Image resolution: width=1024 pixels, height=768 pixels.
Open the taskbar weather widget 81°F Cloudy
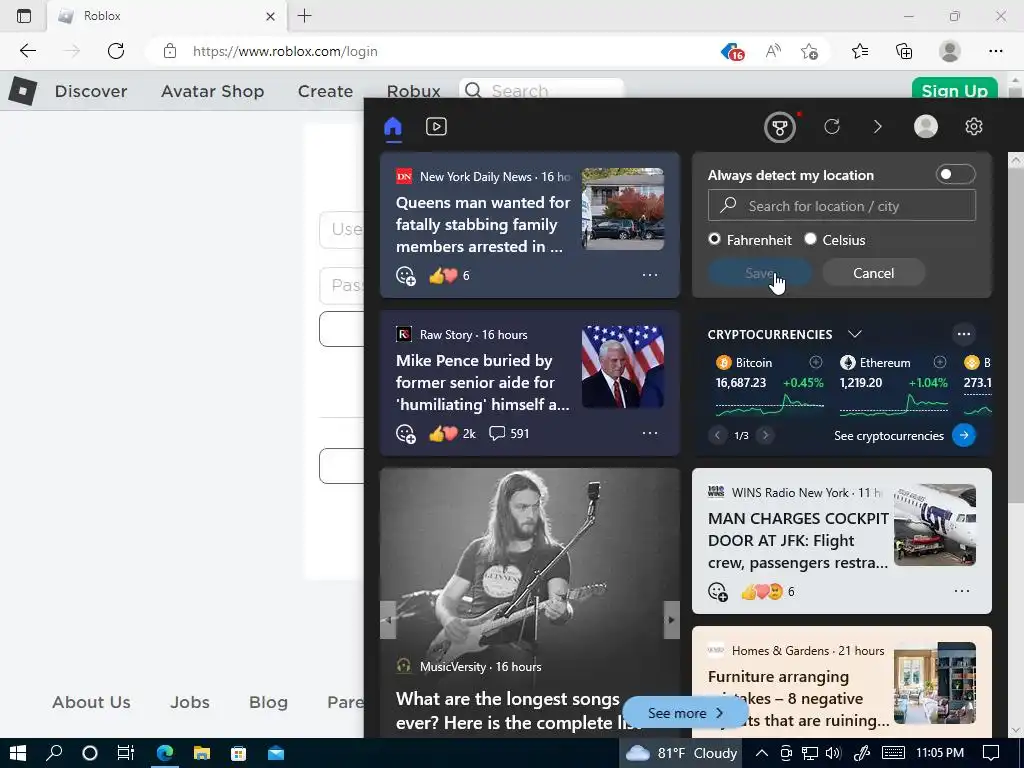(x=681, y=753)
